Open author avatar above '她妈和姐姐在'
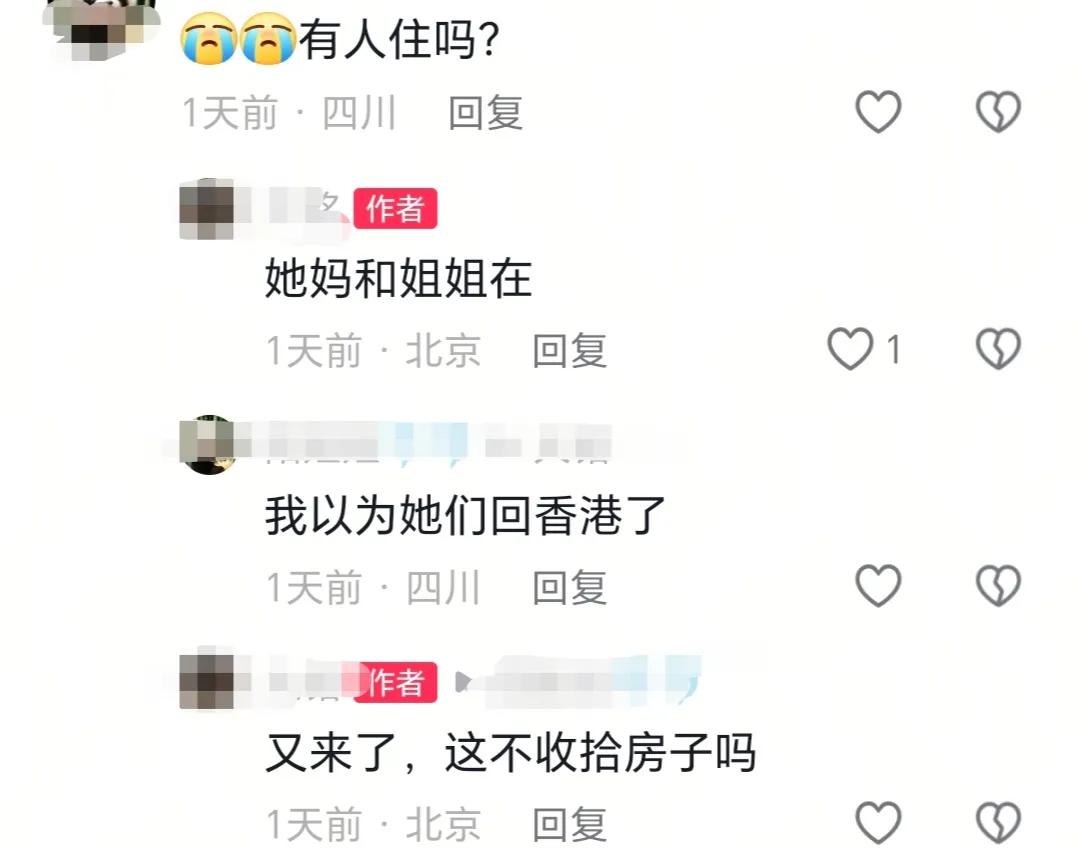 click(x=207, y=209)
